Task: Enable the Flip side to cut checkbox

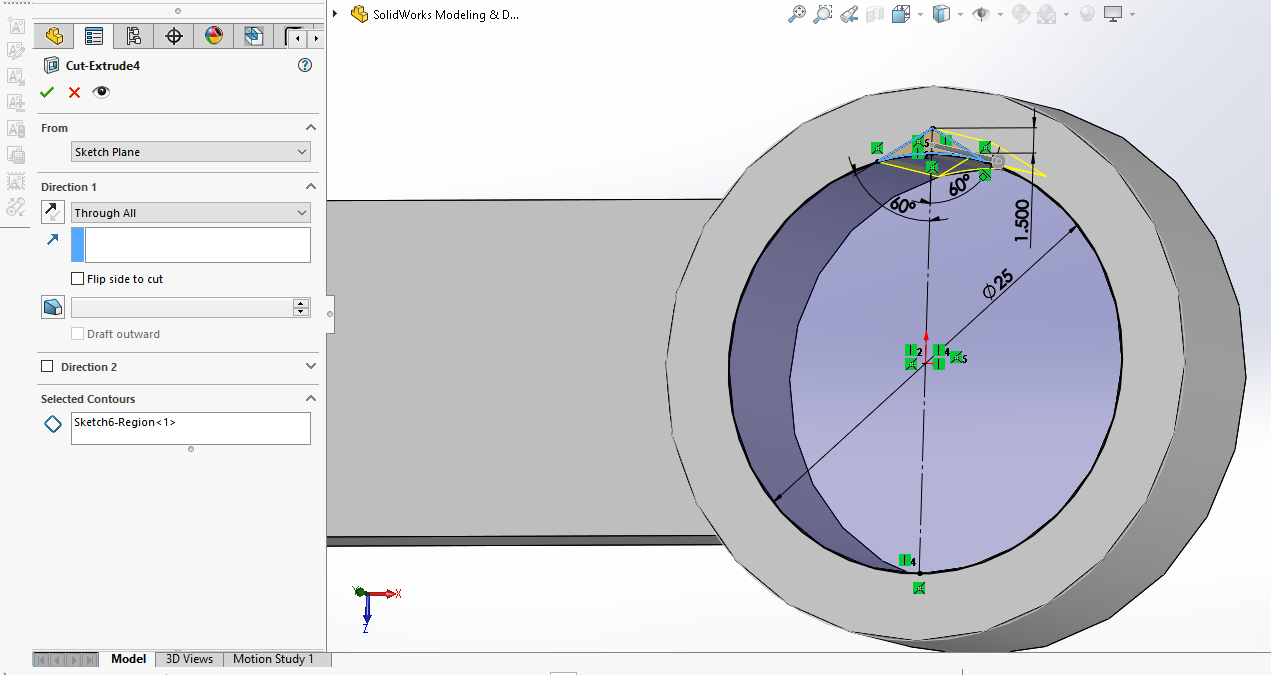Action: pos(78,279)
